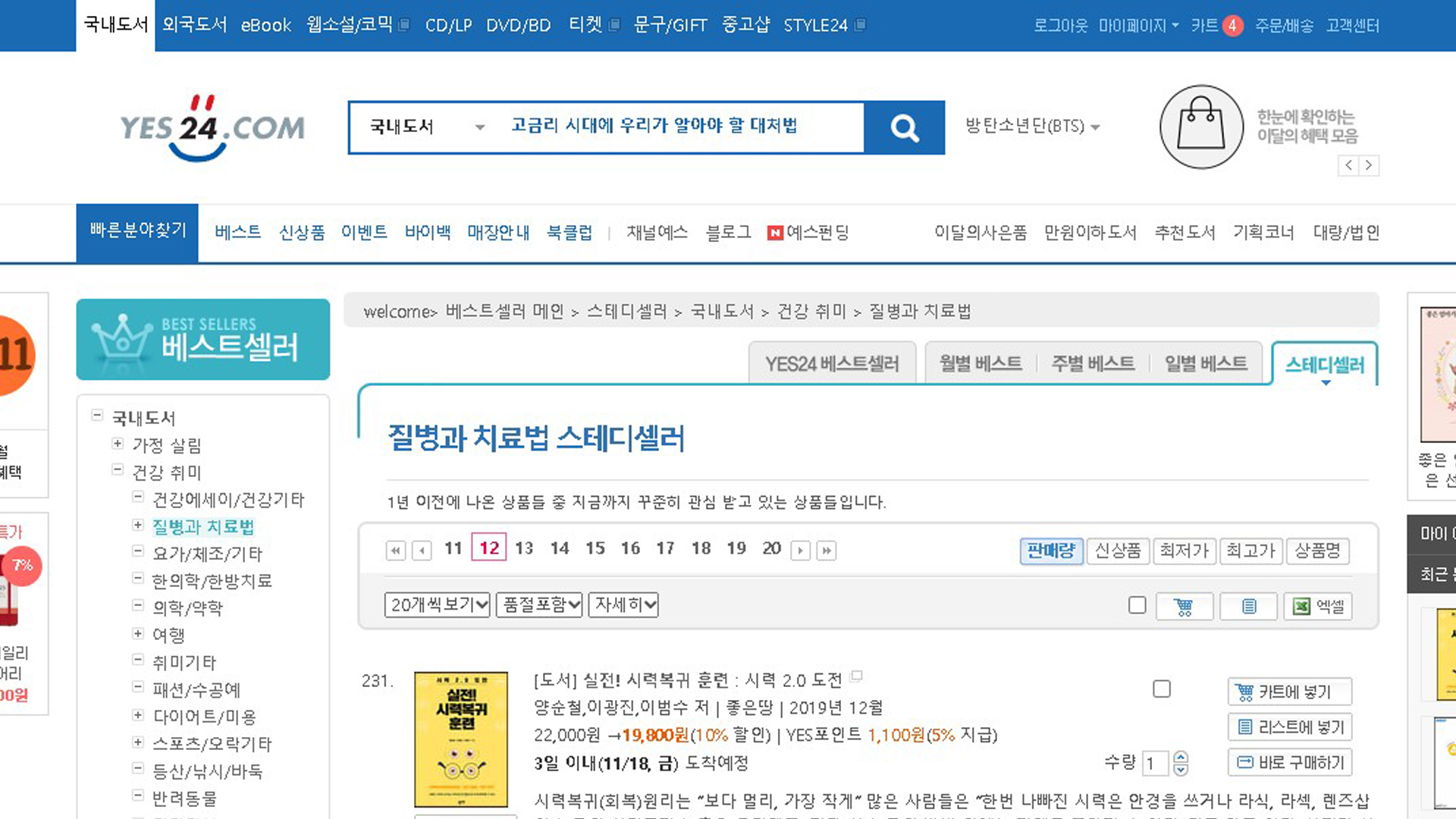Increase the quantity with the stepper arrows
Viewport: 1456px width, 819px height.
(1181, 757)
